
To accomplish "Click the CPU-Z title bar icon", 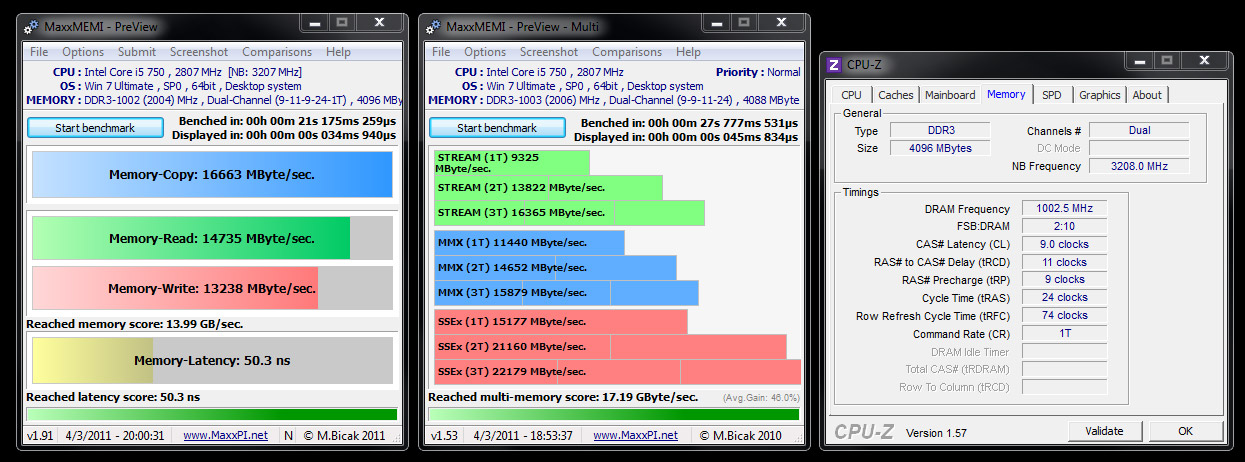I will tap(834, 65).
